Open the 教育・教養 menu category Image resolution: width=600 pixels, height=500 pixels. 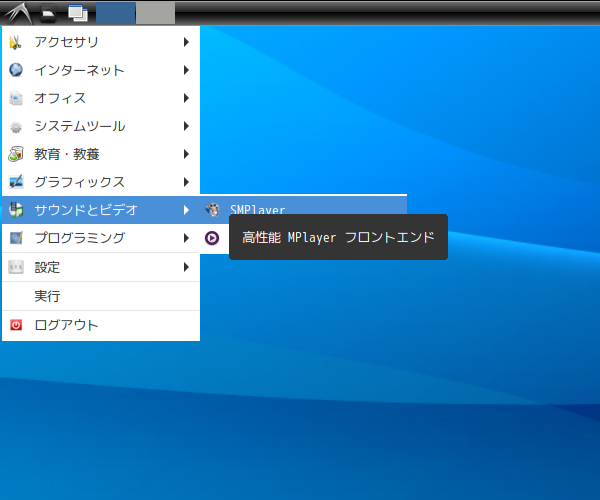[101, 154]
